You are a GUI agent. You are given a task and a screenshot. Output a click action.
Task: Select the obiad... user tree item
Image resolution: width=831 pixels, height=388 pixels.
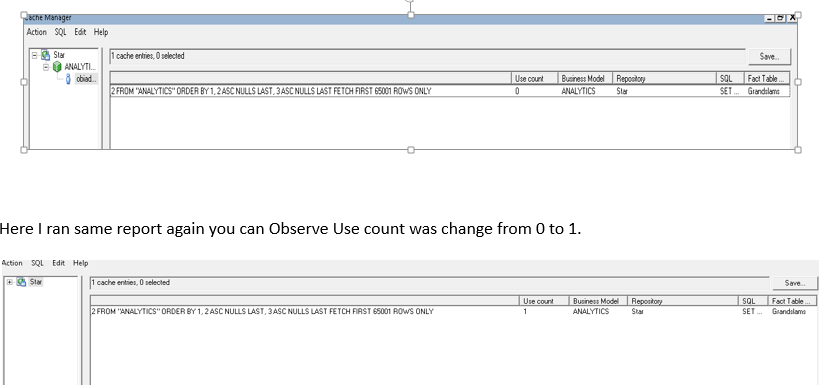[x=86, y=79]
